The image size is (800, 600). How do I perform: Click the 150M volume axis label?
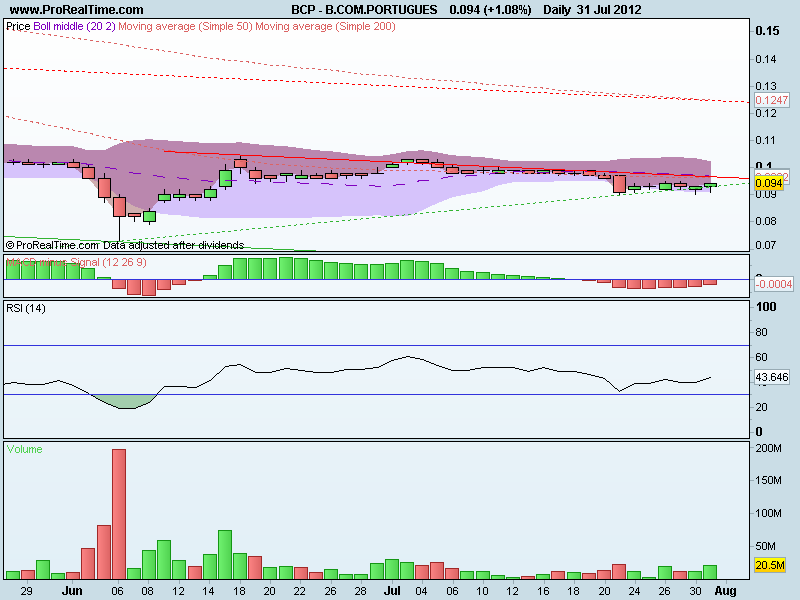pyautogui.click(x=768, y=481)
